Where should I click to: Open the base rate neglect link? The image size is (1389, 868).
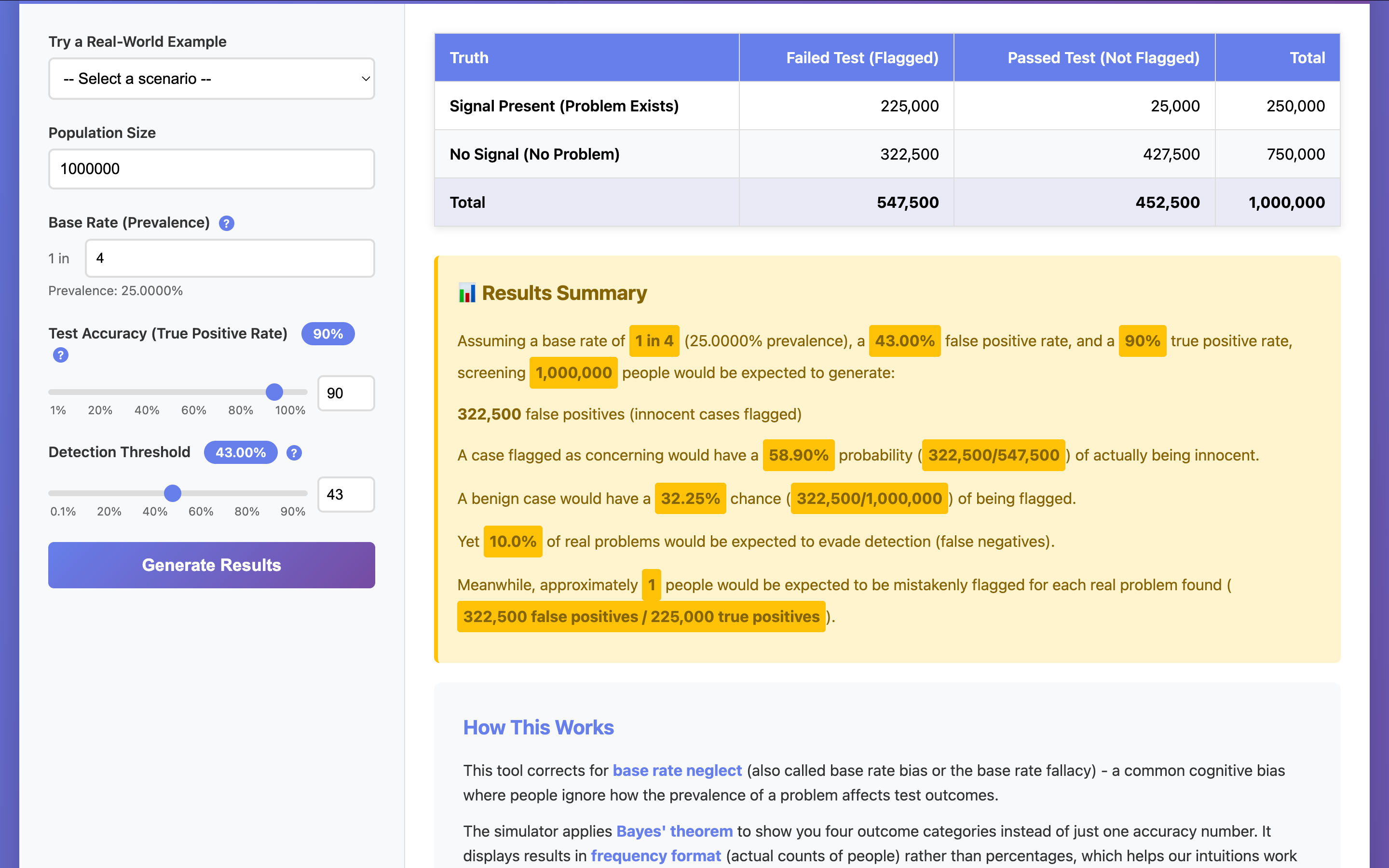(677, 771)
